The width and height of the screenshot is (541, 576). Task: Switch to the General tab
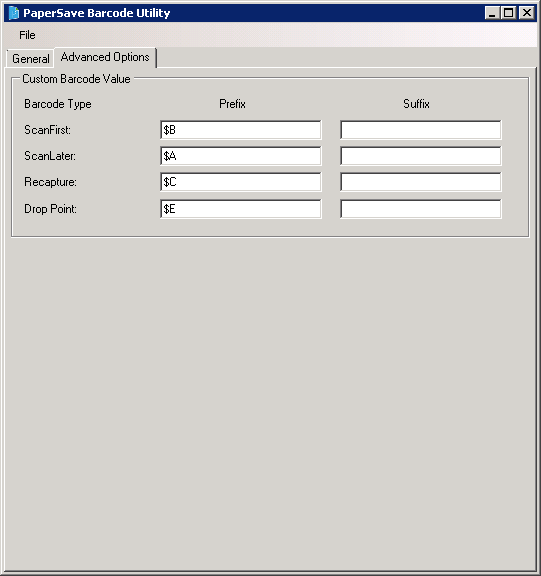point(30,58)
